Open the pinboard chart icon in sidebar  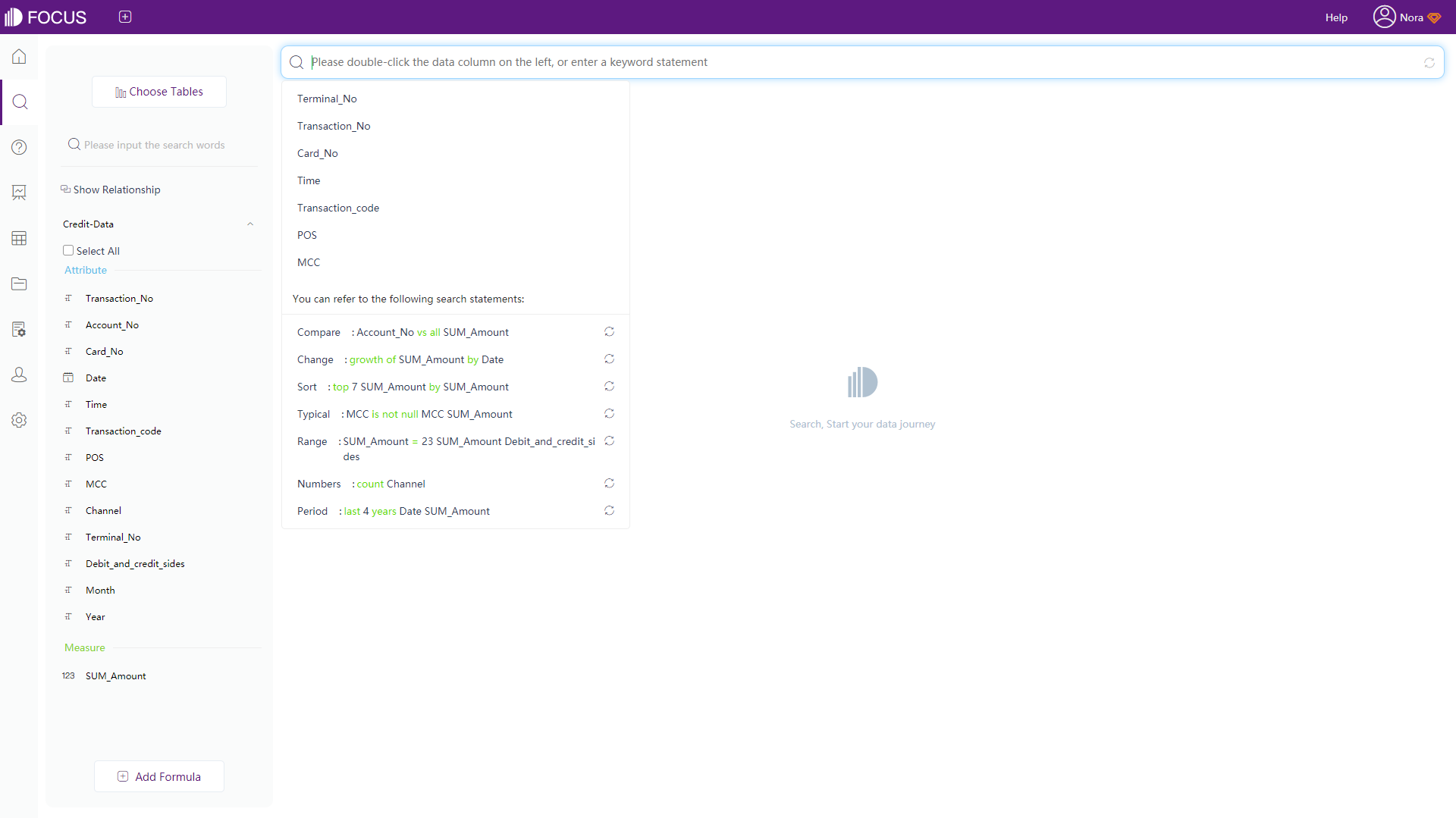pos(19,193)
